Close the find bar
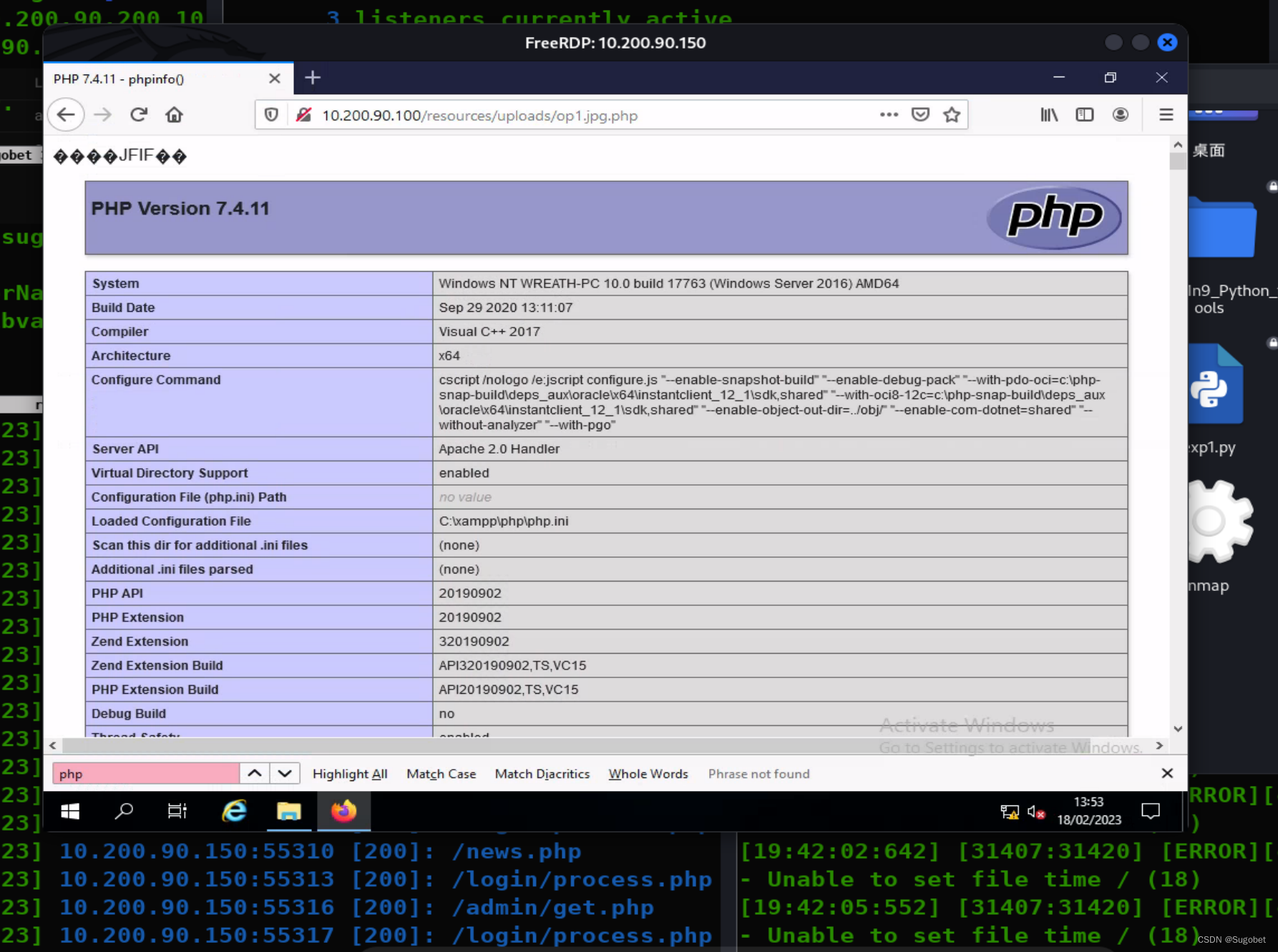The width and height of the screenshot is (1278, 952). [x=1167, y=773]
